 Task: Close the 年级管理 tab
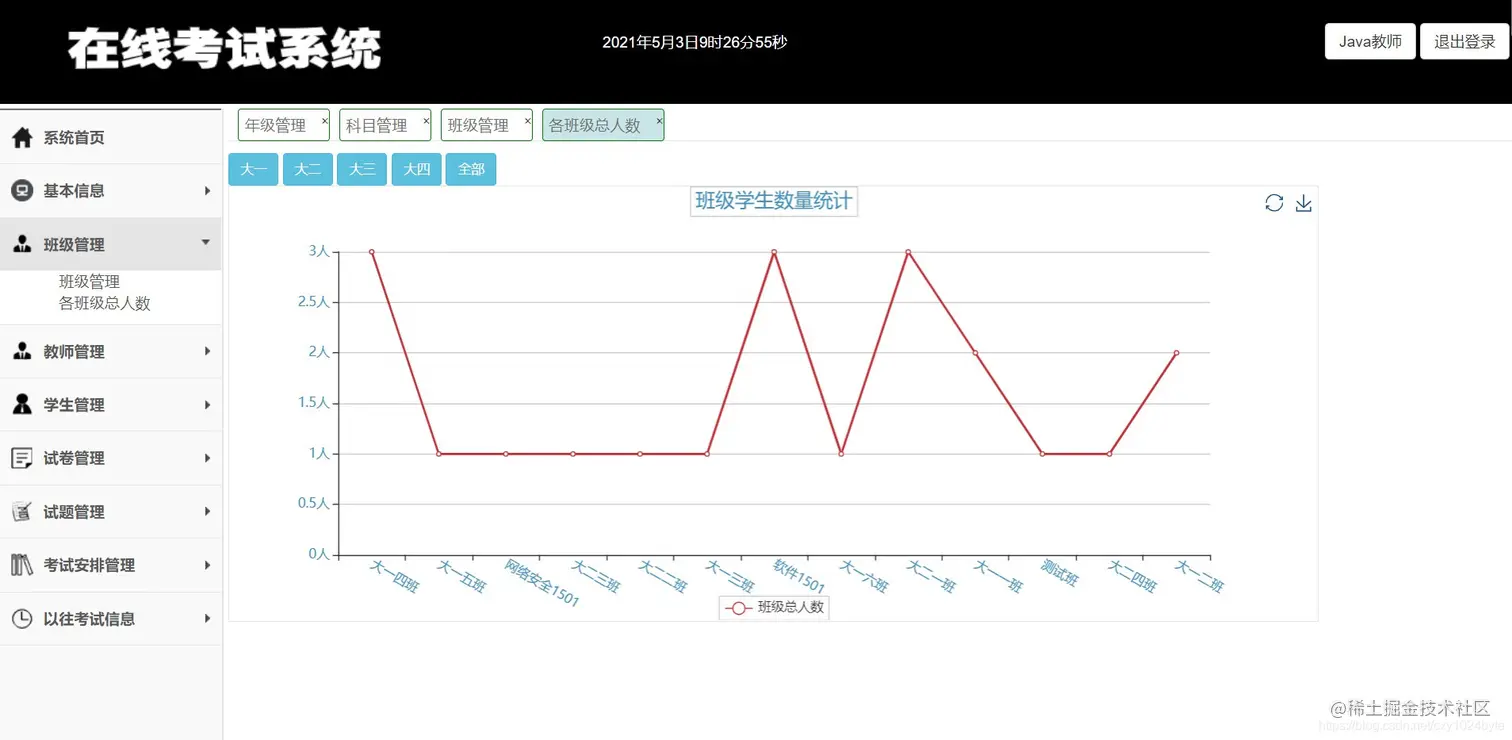click(324, 120)
